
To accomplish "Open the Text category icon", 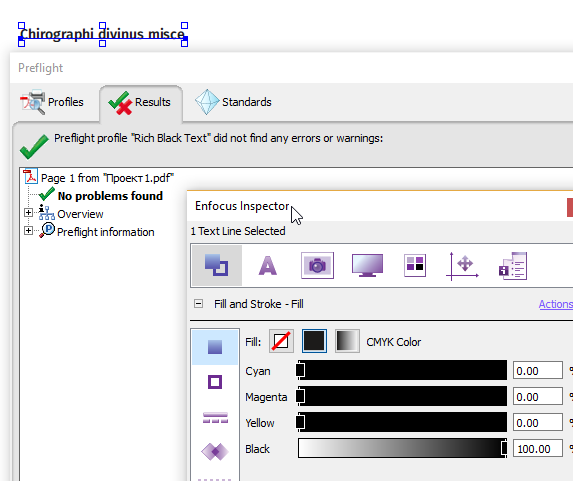I will tap(267, 265).
